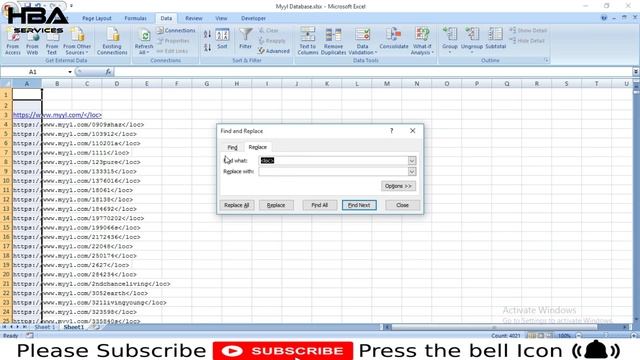Screen dimensions: 640x360
Task: Click the From Web data icon
Action: pyautogui.click(x=32, y=42)
